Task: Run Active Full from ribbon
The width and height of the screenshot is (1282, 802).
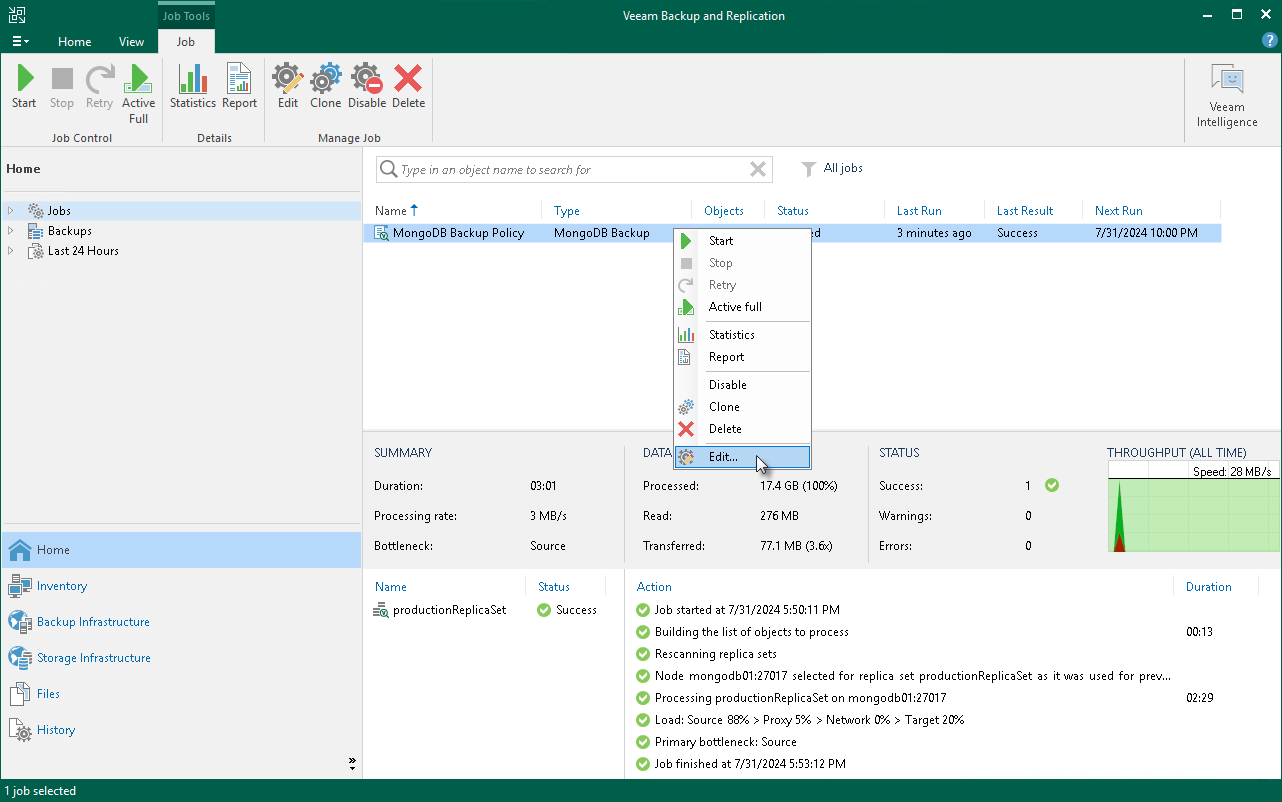Action: [138, 94]
